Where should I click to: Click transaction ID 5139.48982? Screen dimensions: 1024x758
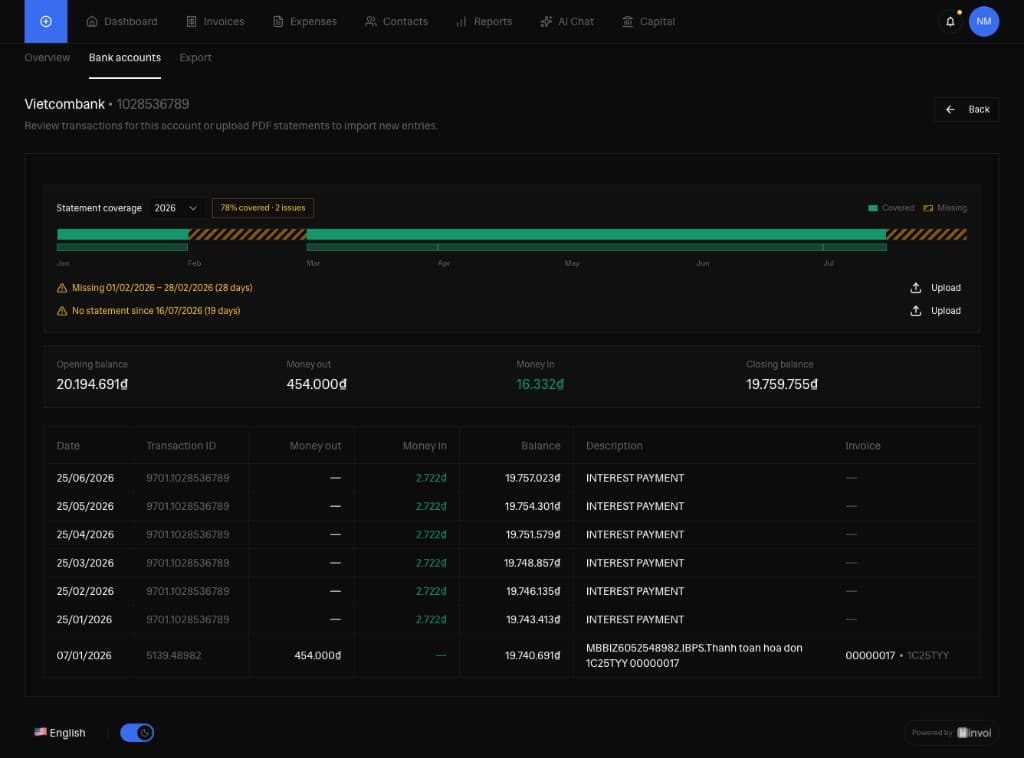[x=174, y=655]
